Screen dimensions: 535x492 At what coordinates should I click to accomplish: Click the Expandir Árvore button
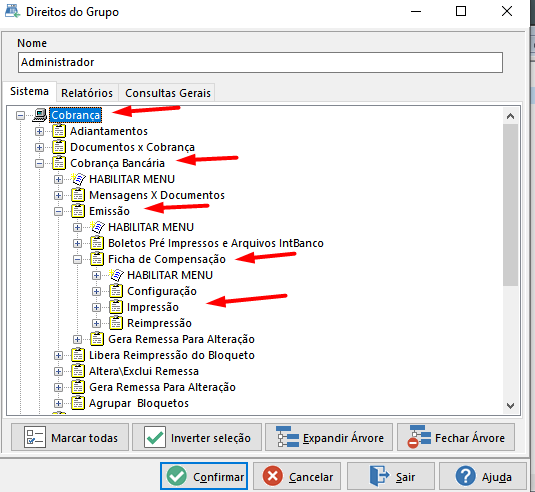(329, 437)
